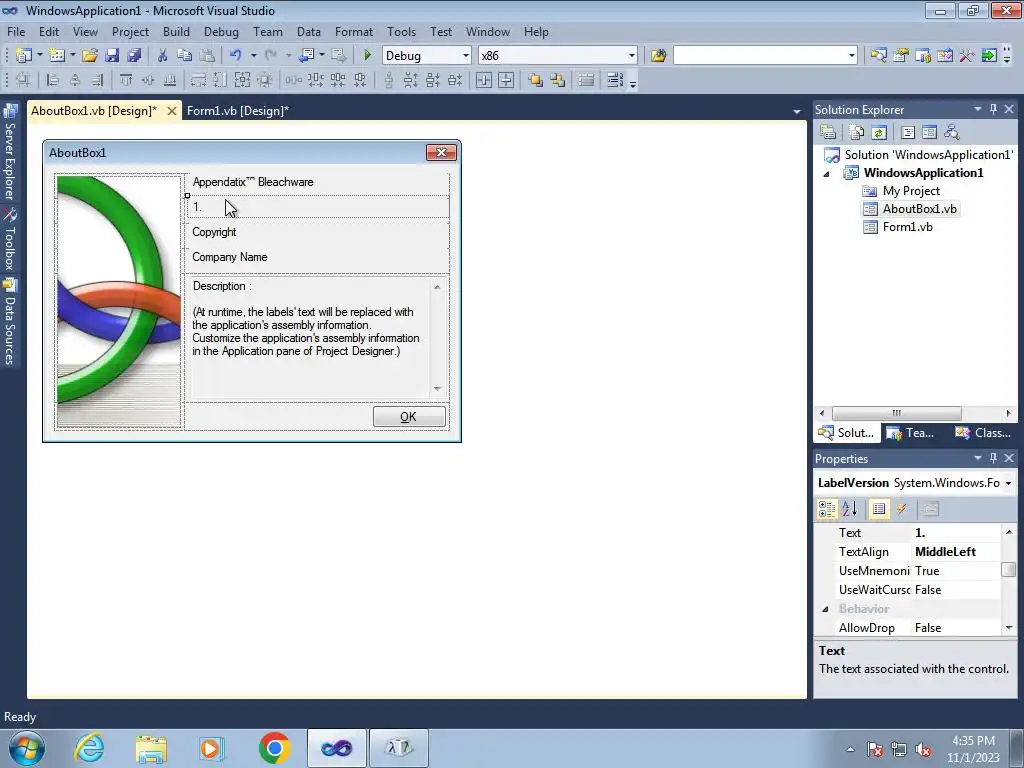Click the Open File folder icon
This screenshot has width=1024, height=768.
pyautogui.click(x=89, y=56)
